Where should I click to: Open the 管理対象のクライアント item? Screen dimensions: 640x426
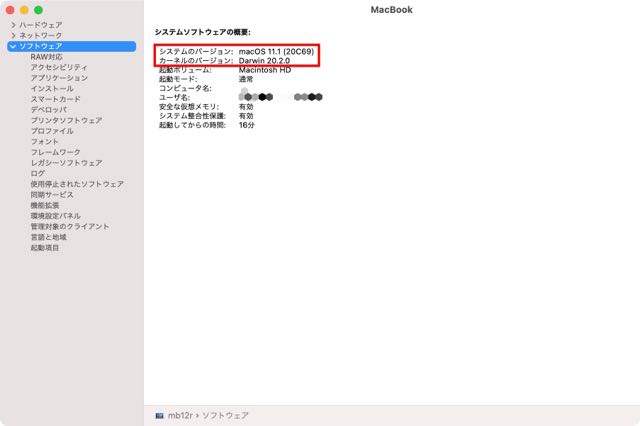[70, 226]
